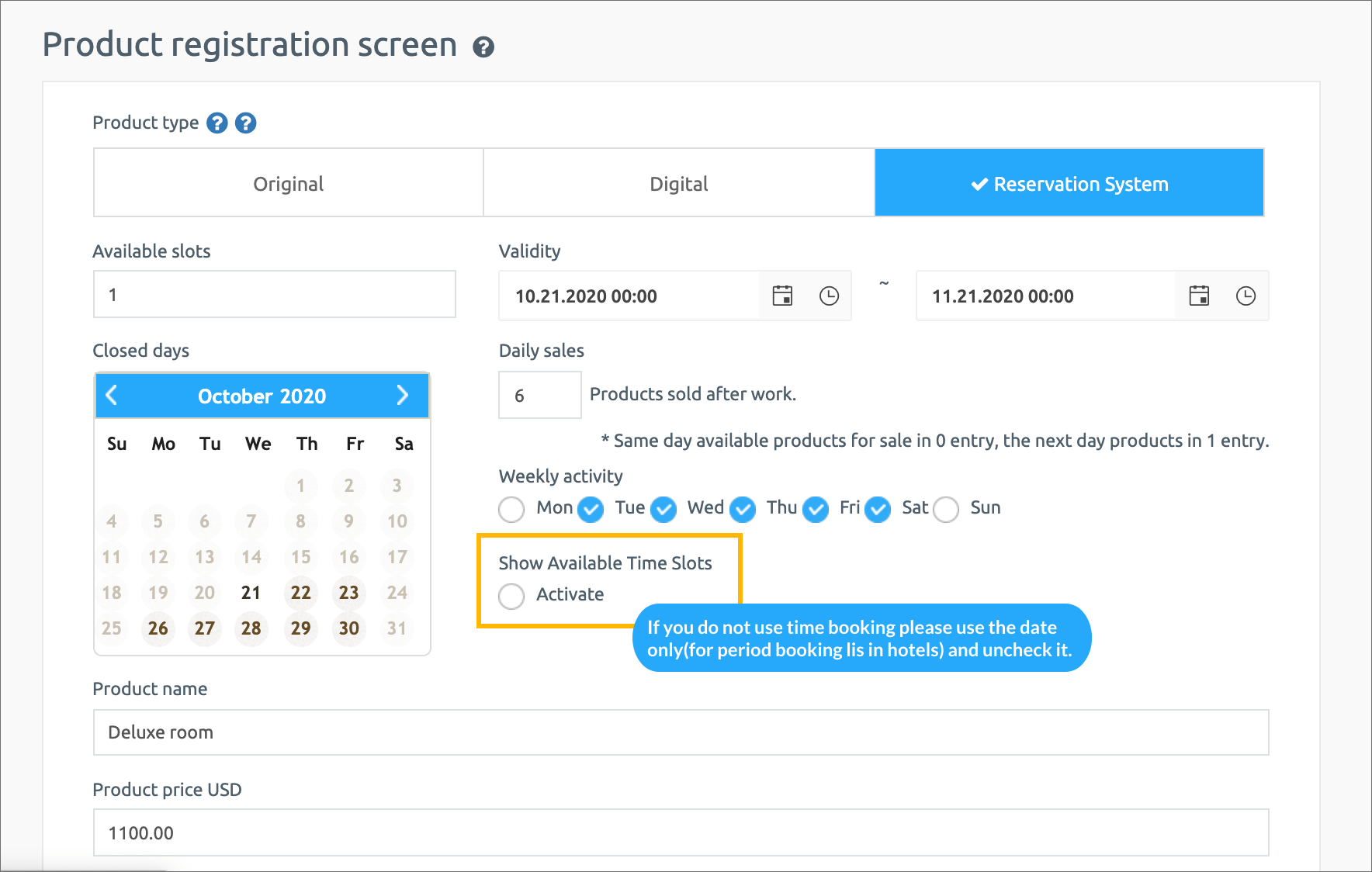Click the first help icon after Product type
Viewport: 1372px width, 872px height.
pyautogui.click(x=217, y=123)
